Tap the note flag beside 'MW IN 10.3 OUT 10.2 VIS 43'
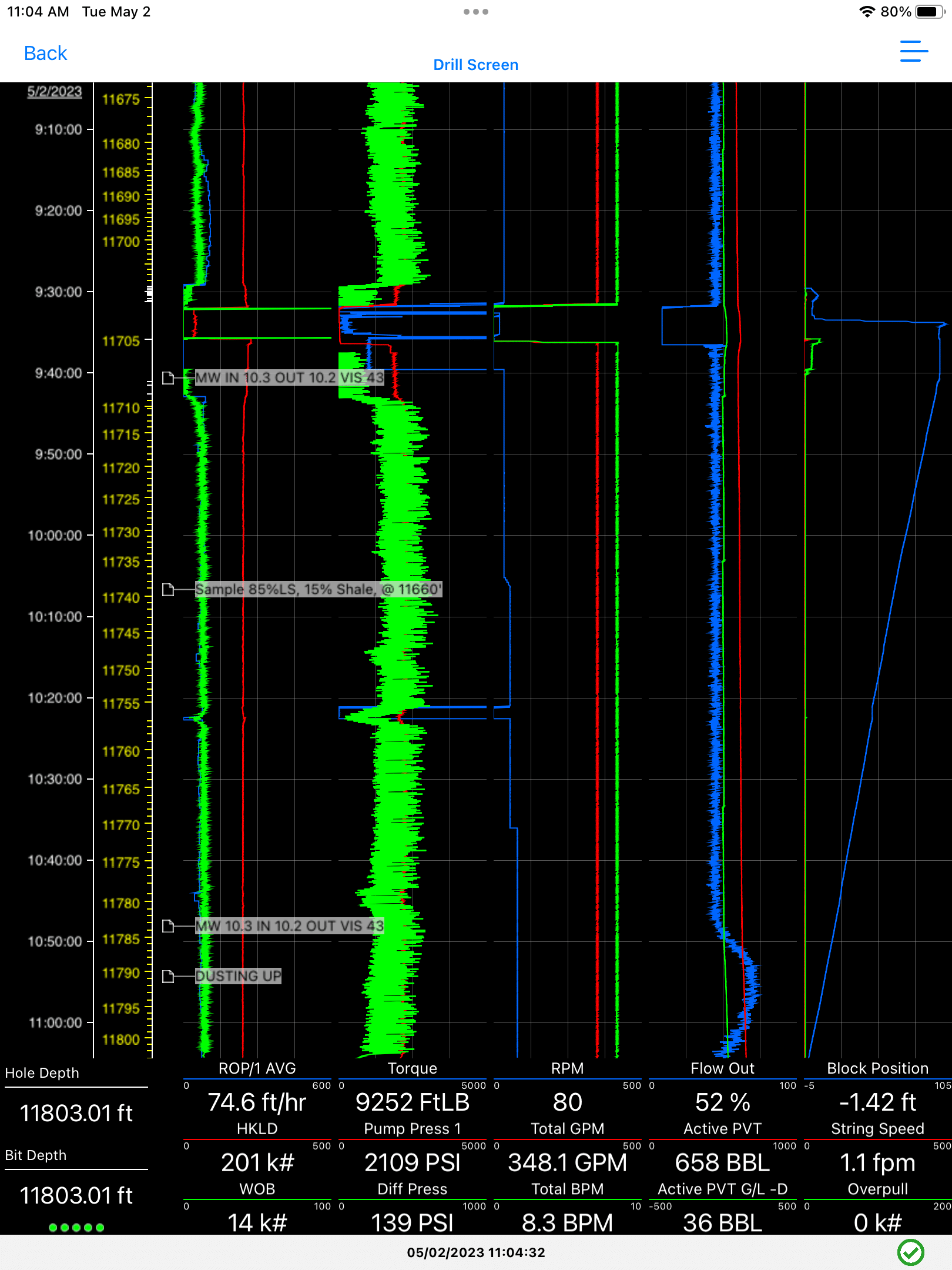Viewport: 952px width, 1270px height. tap(169, 378)
